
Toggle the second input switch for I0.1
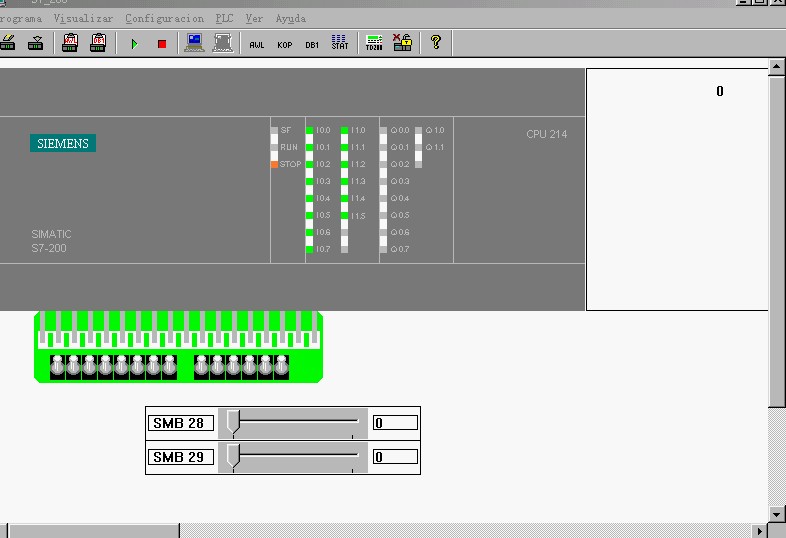pos(73,366)
